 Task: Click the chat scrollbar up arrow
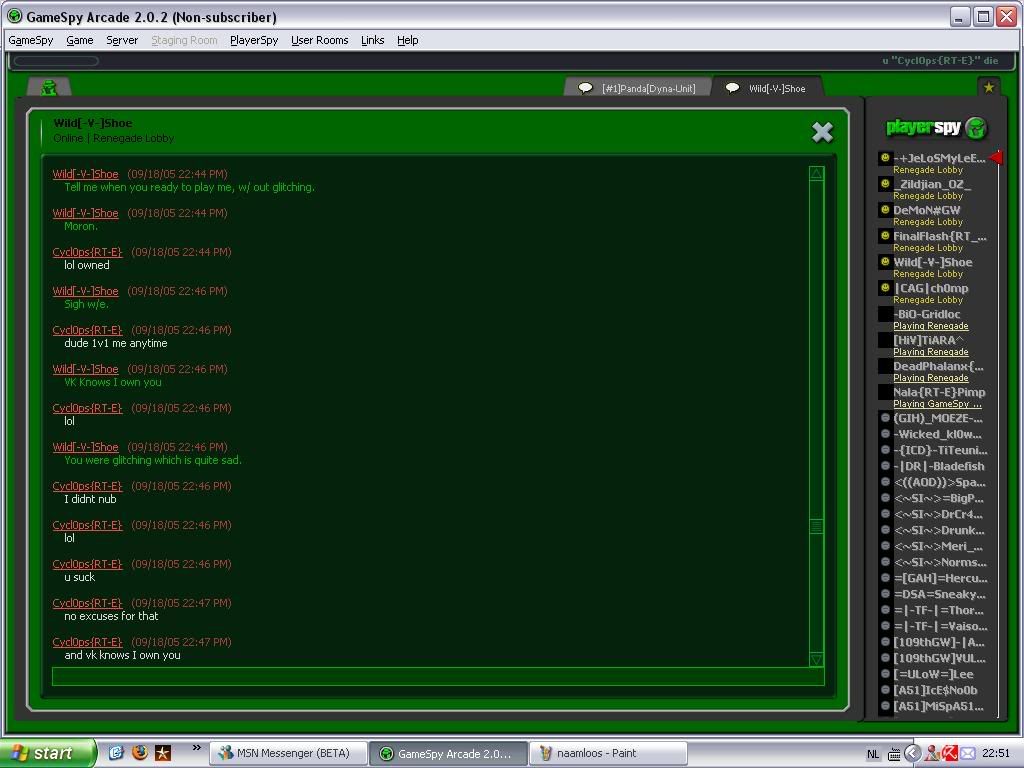(816, 173)
